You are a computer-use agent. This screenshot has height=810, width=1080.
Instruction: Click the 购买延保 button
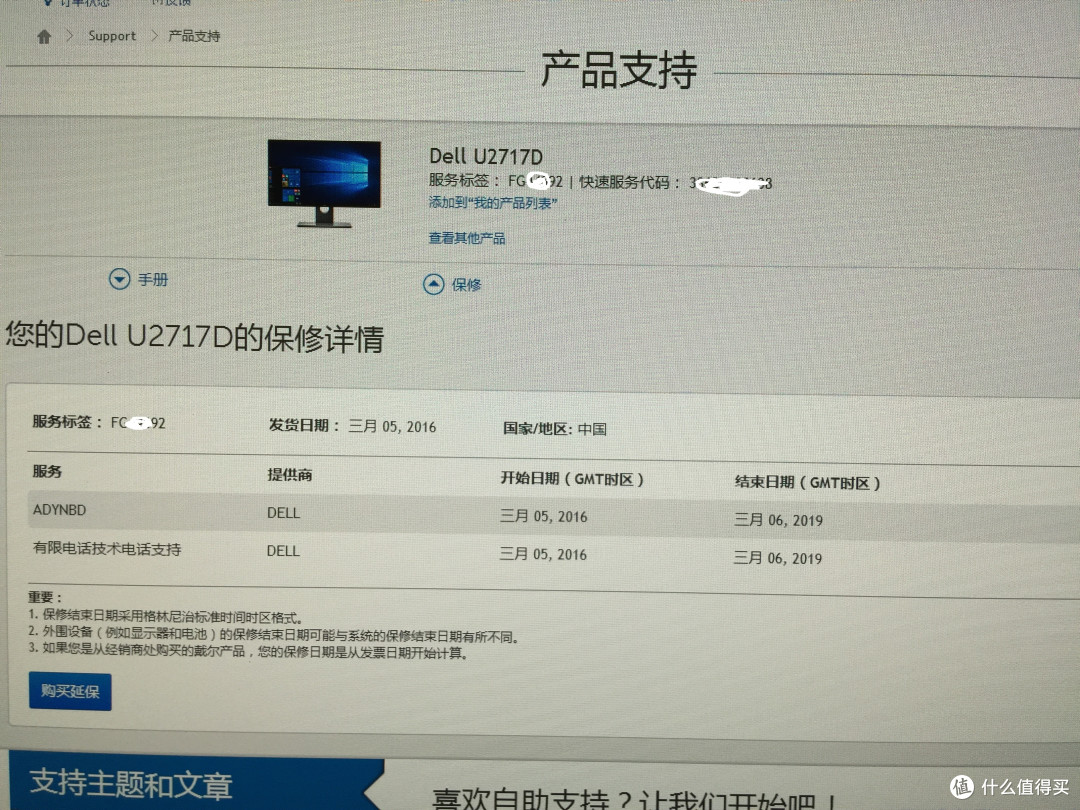(x=70, y=691)
